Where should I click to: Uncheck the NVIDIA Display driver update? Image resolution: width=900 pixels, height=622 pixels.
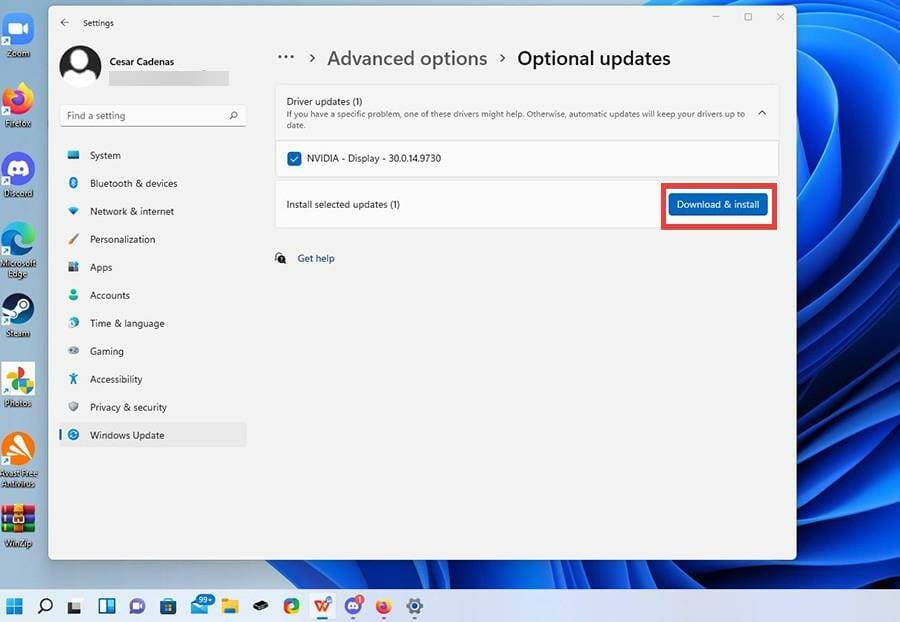tap(293, 158)
